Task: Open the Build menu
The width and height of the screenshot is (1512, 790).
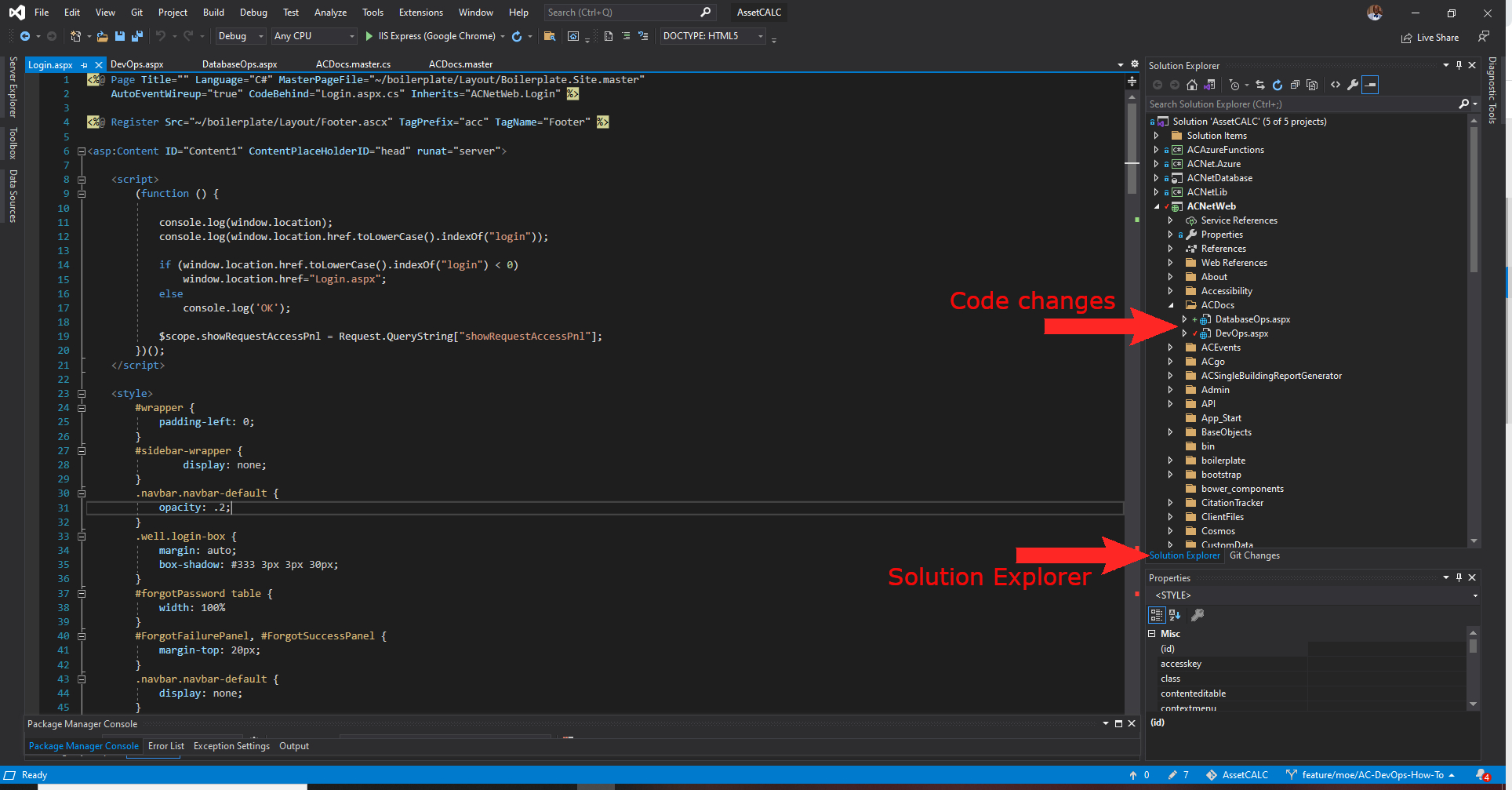Action: coord(213,13)
